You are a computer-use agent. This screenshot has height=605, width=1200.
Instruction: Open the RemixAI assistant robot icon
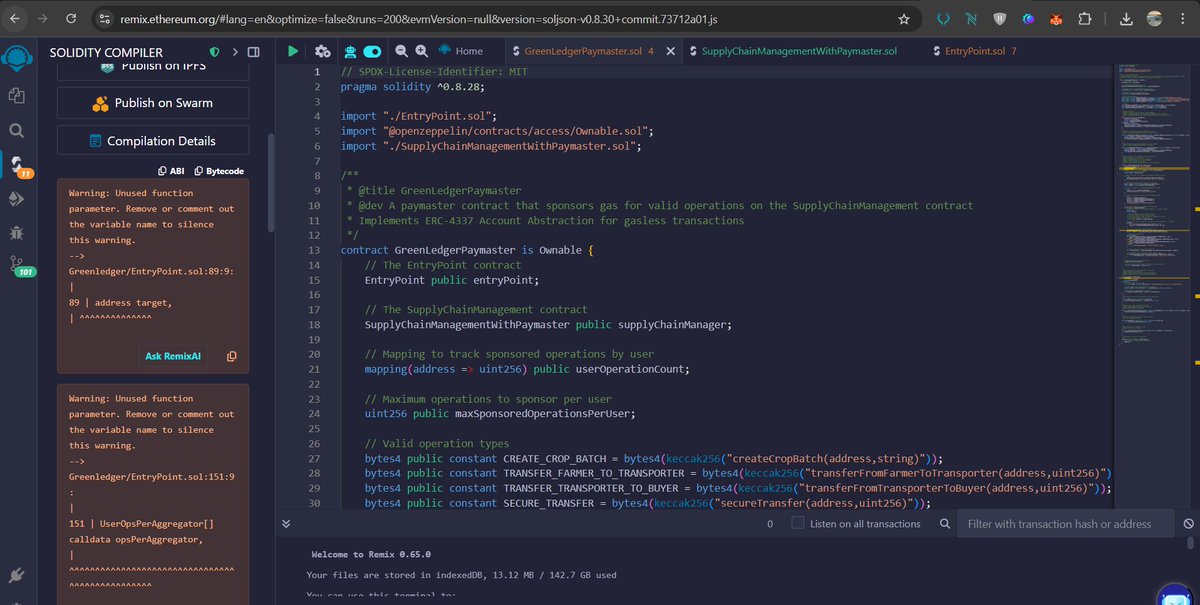[350, 51]
